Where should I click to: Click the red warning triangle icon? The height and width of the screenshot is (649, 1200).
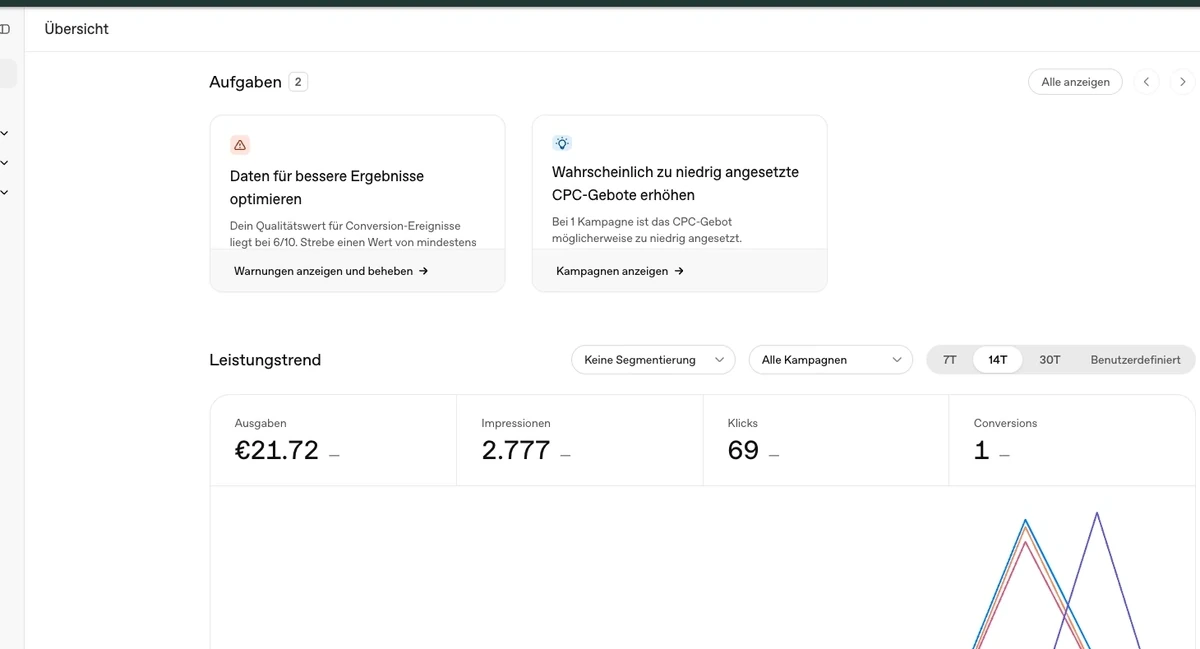[x=239, y=144]
